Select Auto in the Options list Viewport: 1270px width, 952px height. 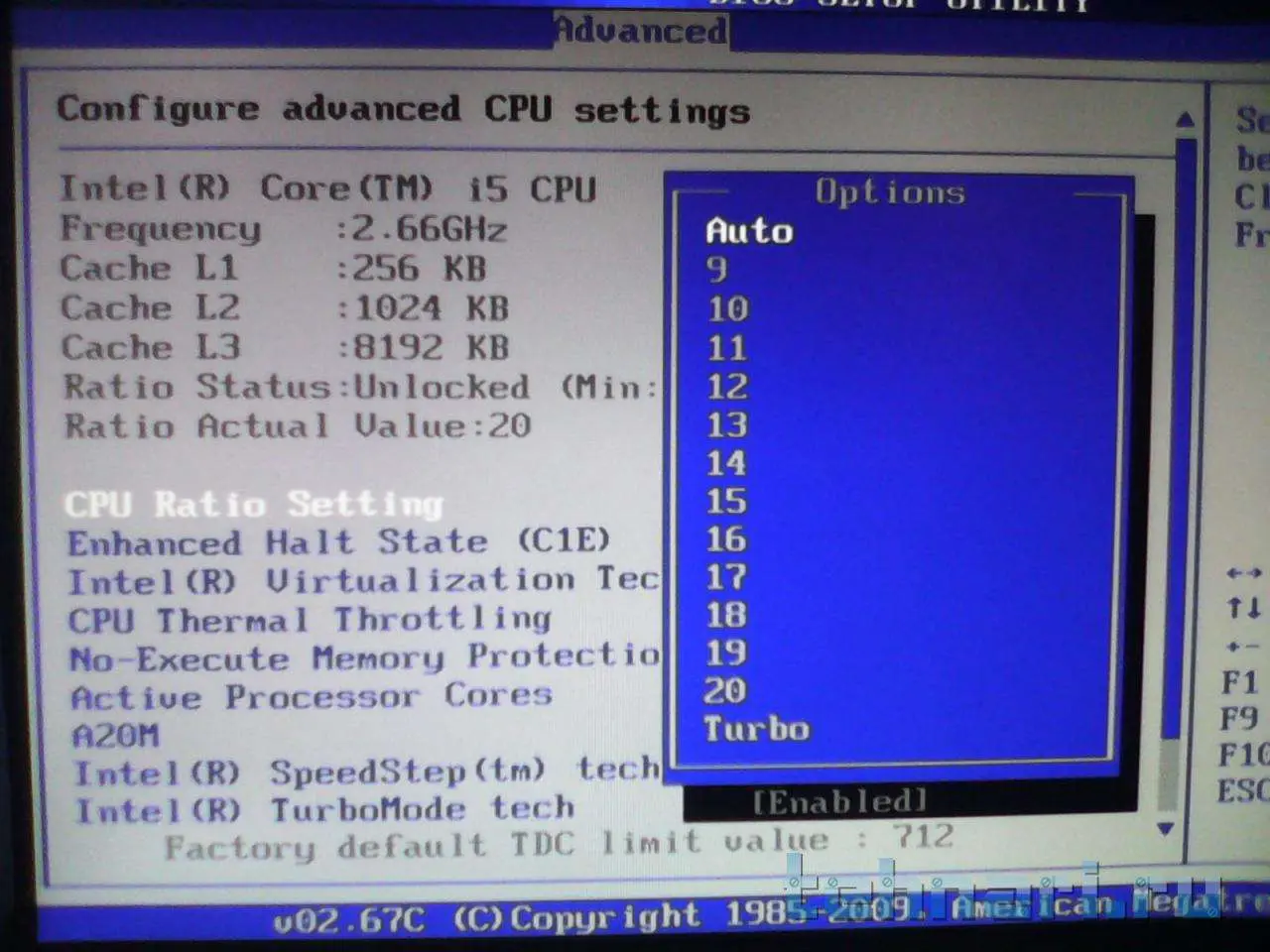tap(749, 231)
